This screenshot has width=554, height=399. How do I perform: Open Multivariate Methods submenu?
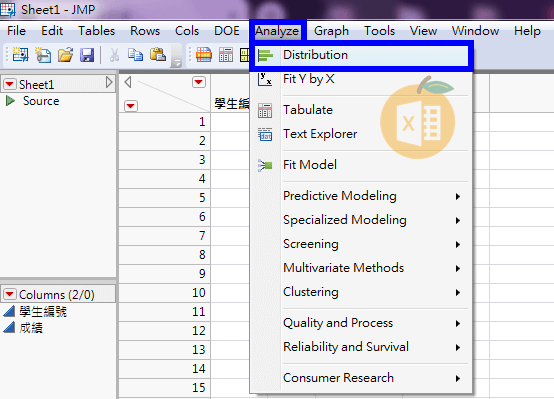(361, 268)
